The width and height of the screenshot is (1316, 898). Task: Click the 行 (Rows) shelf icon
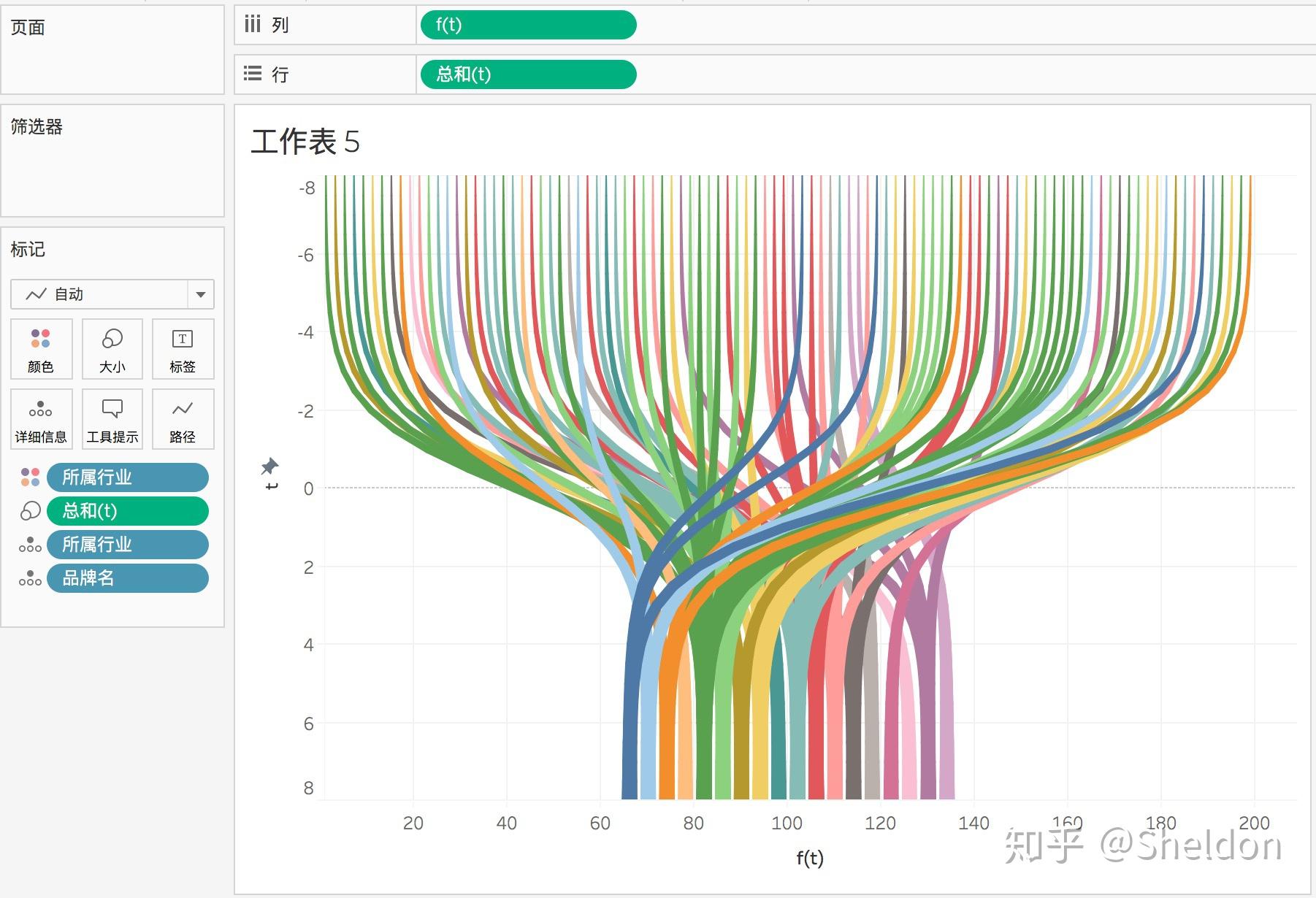click(253, 74)
